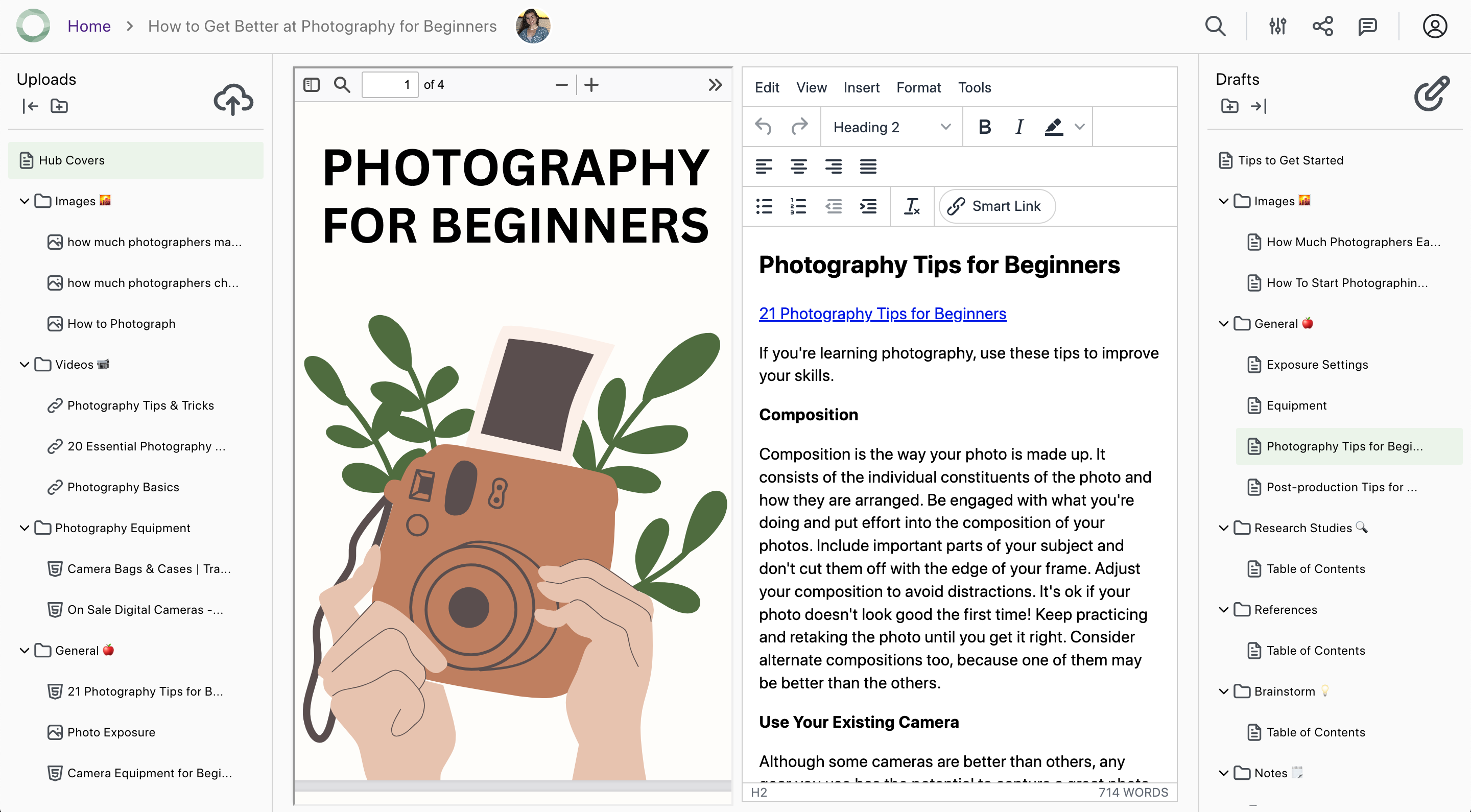The width and height of the screenshot is (1471, 812).
Task: Click the share icon in header
Action: pos(1322,26)
